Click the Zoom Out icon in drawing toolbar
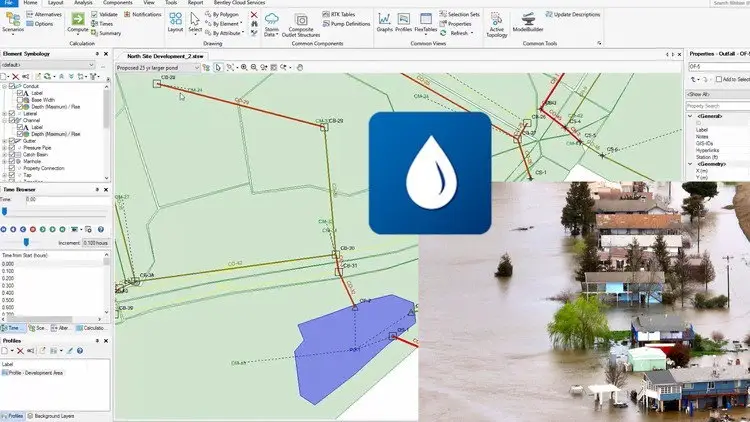 tap(254, 67)
